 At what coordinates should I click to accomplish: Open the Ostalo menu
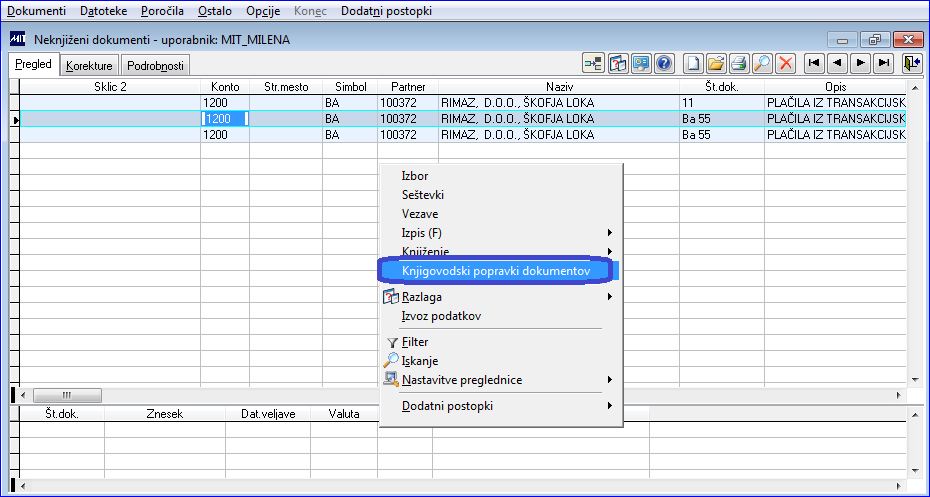(215, 11)
